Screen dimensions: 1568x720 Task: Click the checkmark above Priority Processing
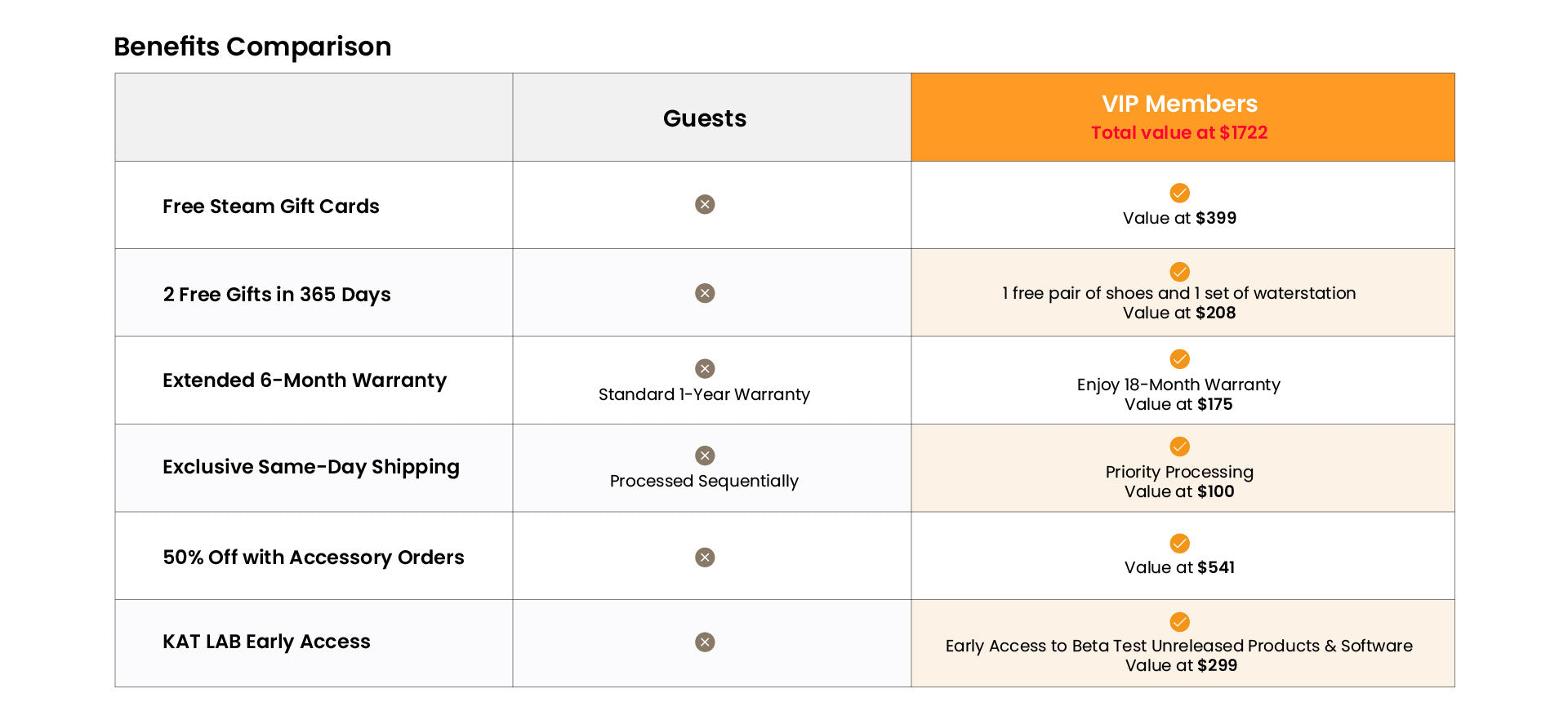click(x=1179, y=447)
